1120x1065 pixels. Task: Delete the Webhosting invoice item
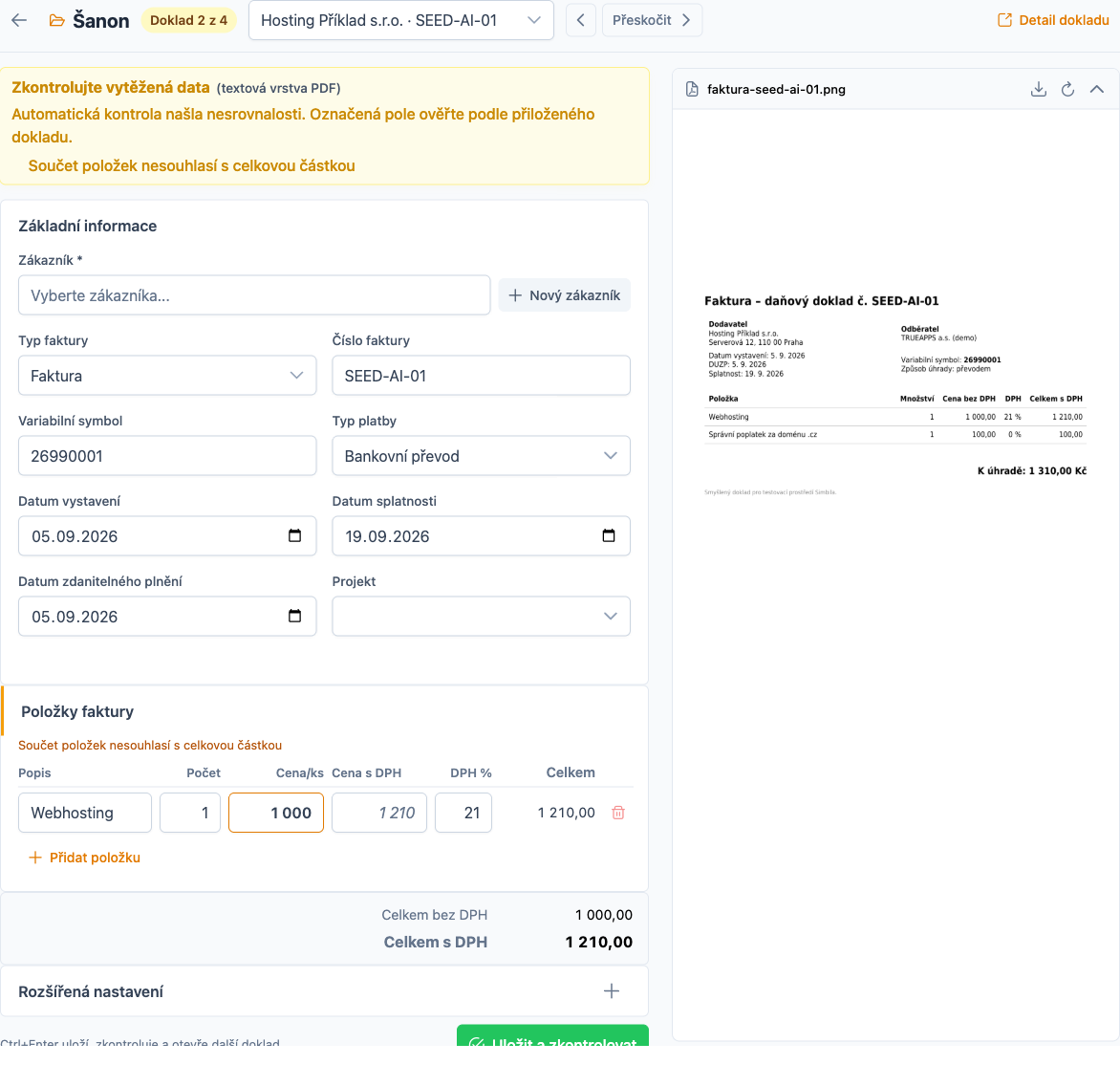pyautogui.click(x=618, y=813)
